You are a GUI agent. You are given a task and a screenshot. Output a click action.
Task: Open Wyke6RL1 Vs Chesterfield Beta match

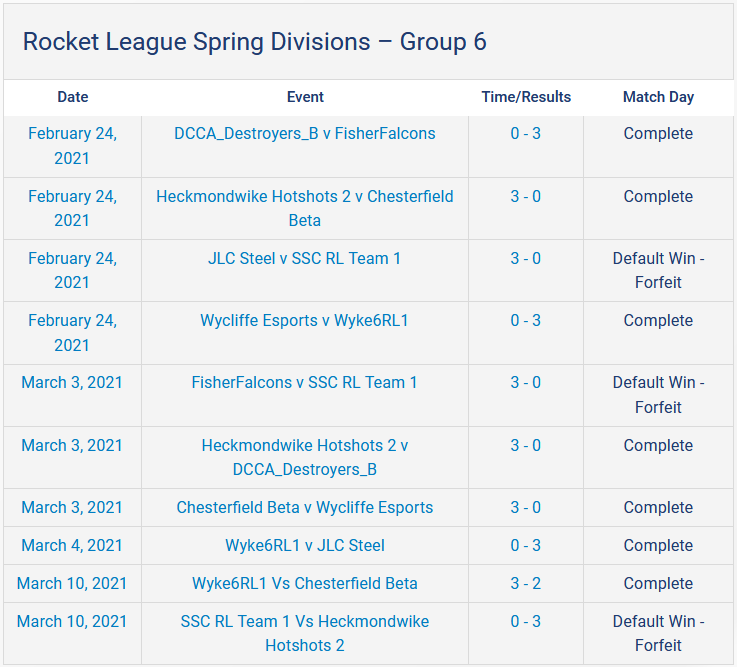(304, 584)
